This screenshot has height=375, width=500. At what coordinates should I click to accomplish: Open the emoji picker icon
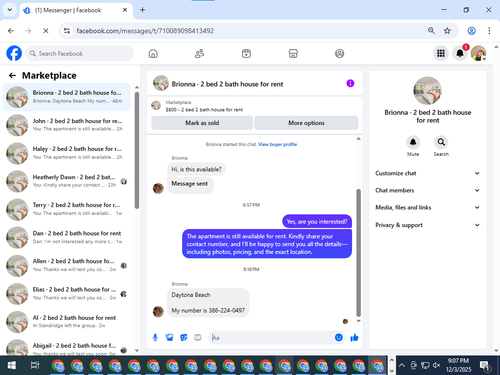click(x=339, y=338)
